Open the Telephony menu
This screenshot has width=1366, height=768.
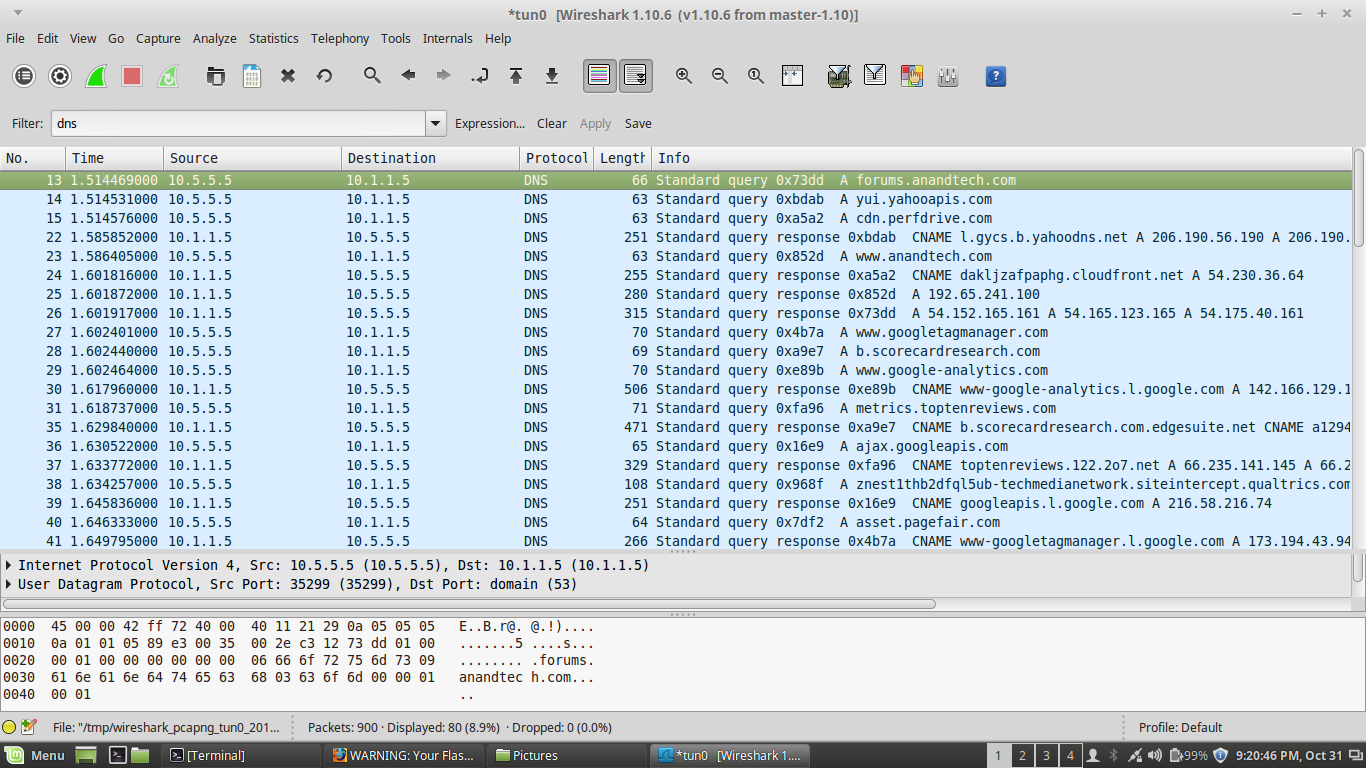tap(340, 38)
